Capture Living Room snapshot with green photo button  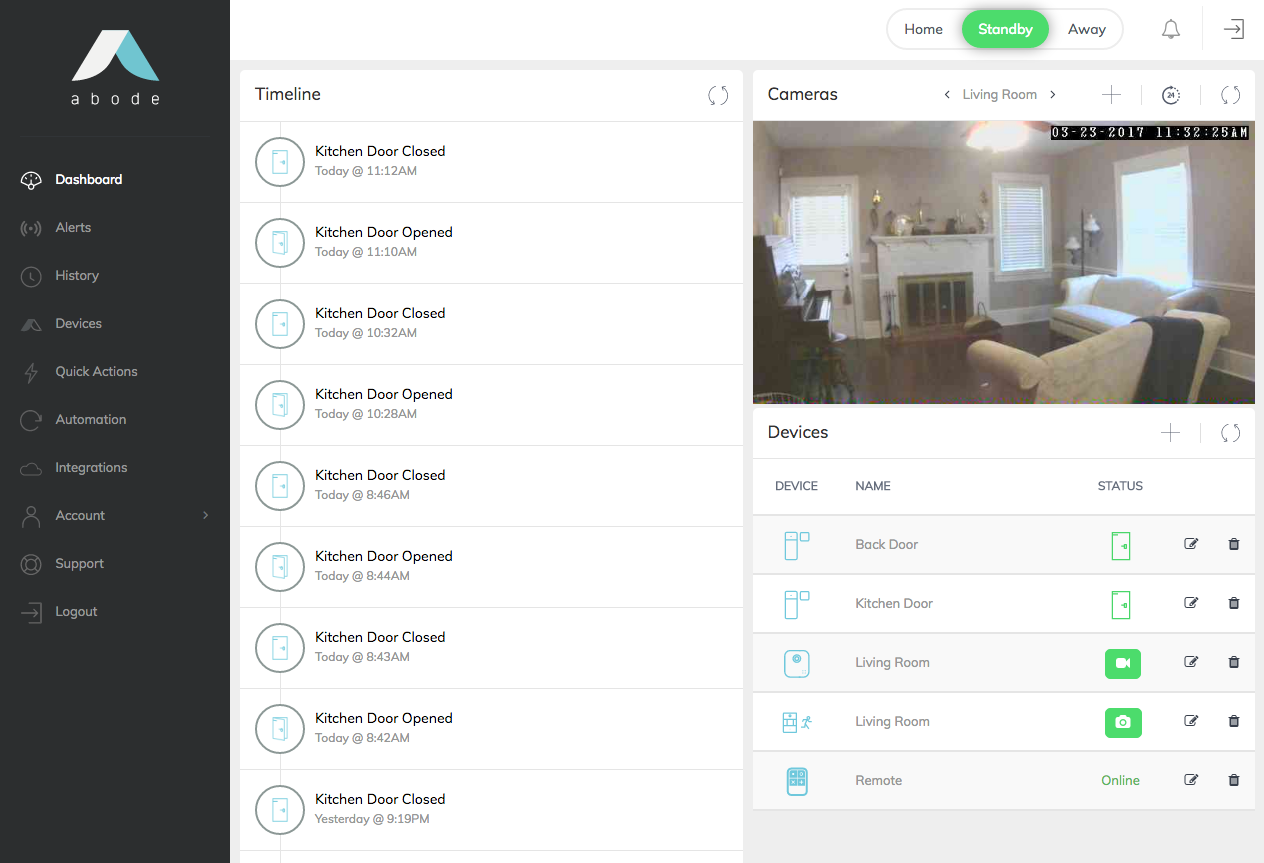pos(1123,722)
